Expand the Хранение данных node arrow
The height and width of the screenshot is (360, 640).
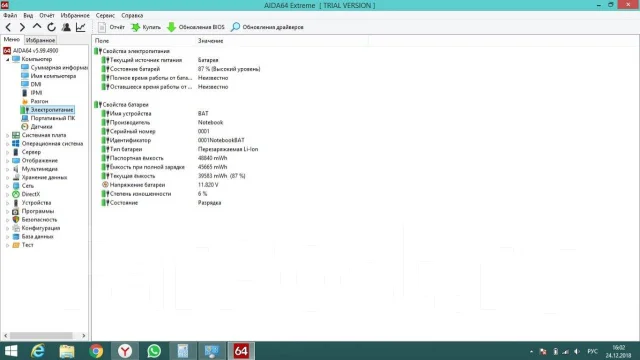tap(7, 178)
